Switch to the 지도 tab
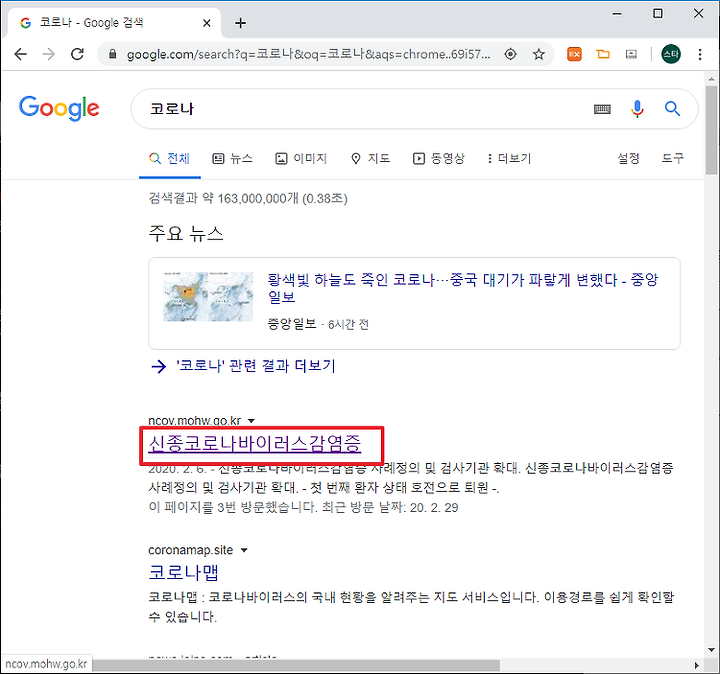Screen dimensions: 720x674 (370, 159)
